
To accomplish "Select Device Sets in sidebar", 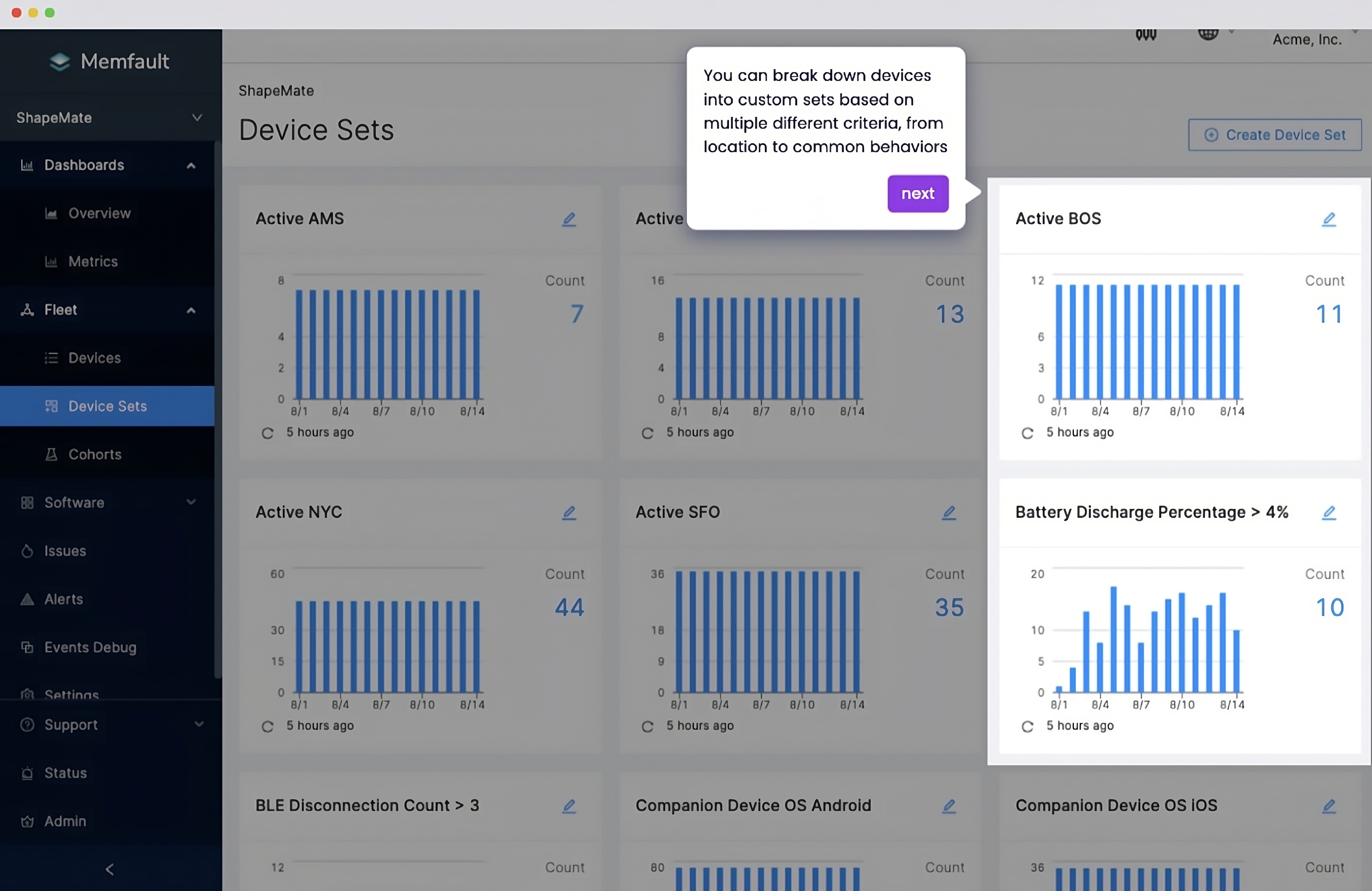I will coord(107,406).
